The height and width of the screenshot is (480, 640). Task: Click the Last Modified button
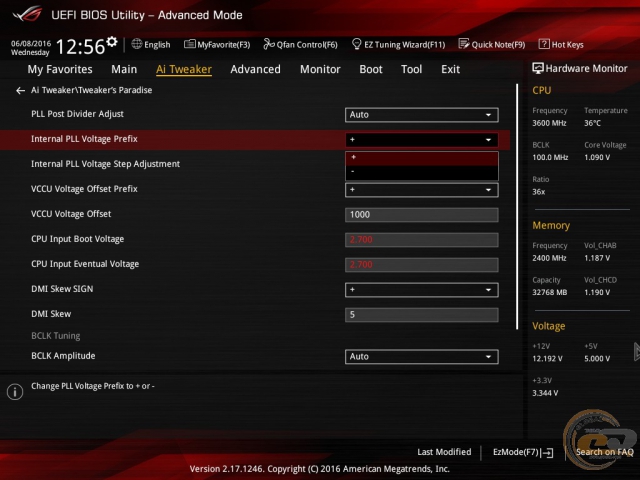coord(444,452)
